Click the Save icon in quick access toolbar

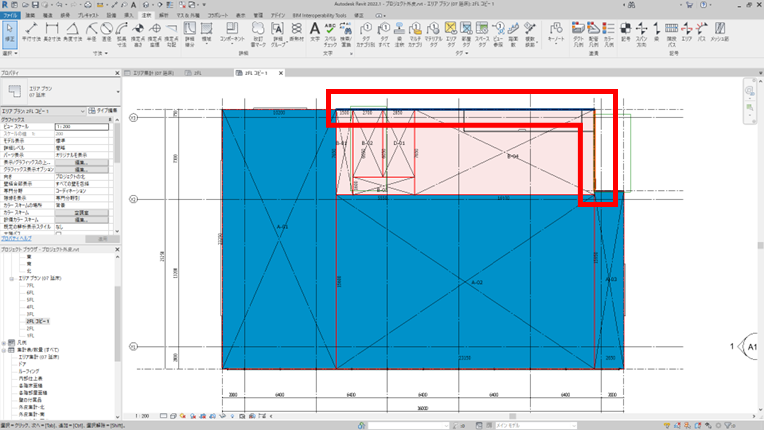point(35,5)
